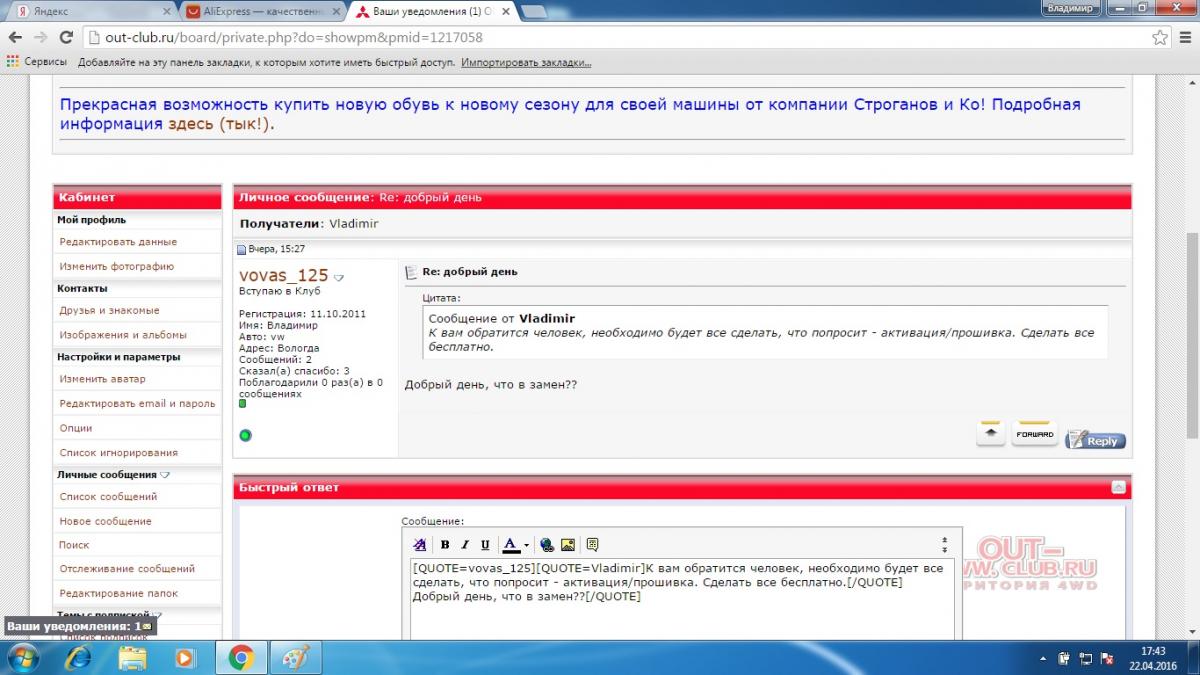Open the Windows Start menu

tap(22, 657)
